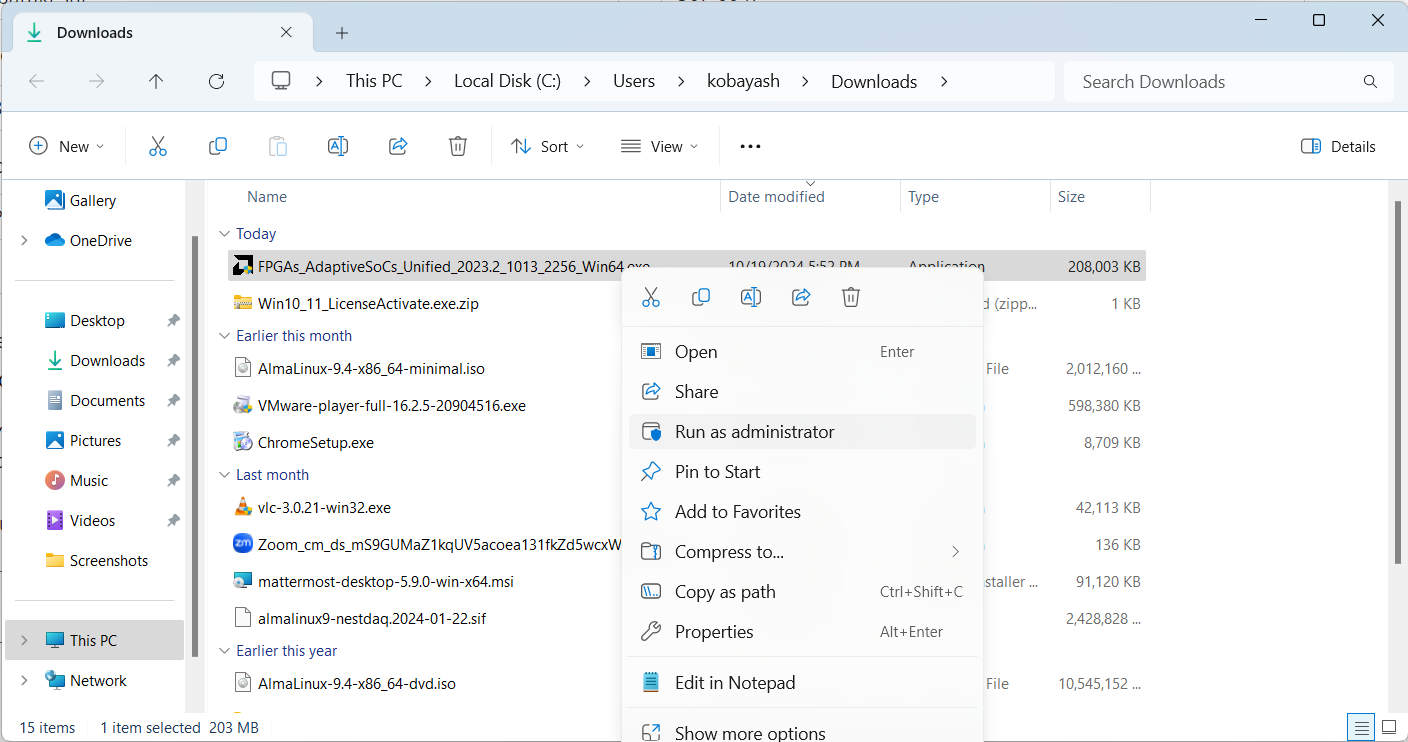Collapse the Today file group
This screenshot has height=742, width=1408.
coord(224,234)
